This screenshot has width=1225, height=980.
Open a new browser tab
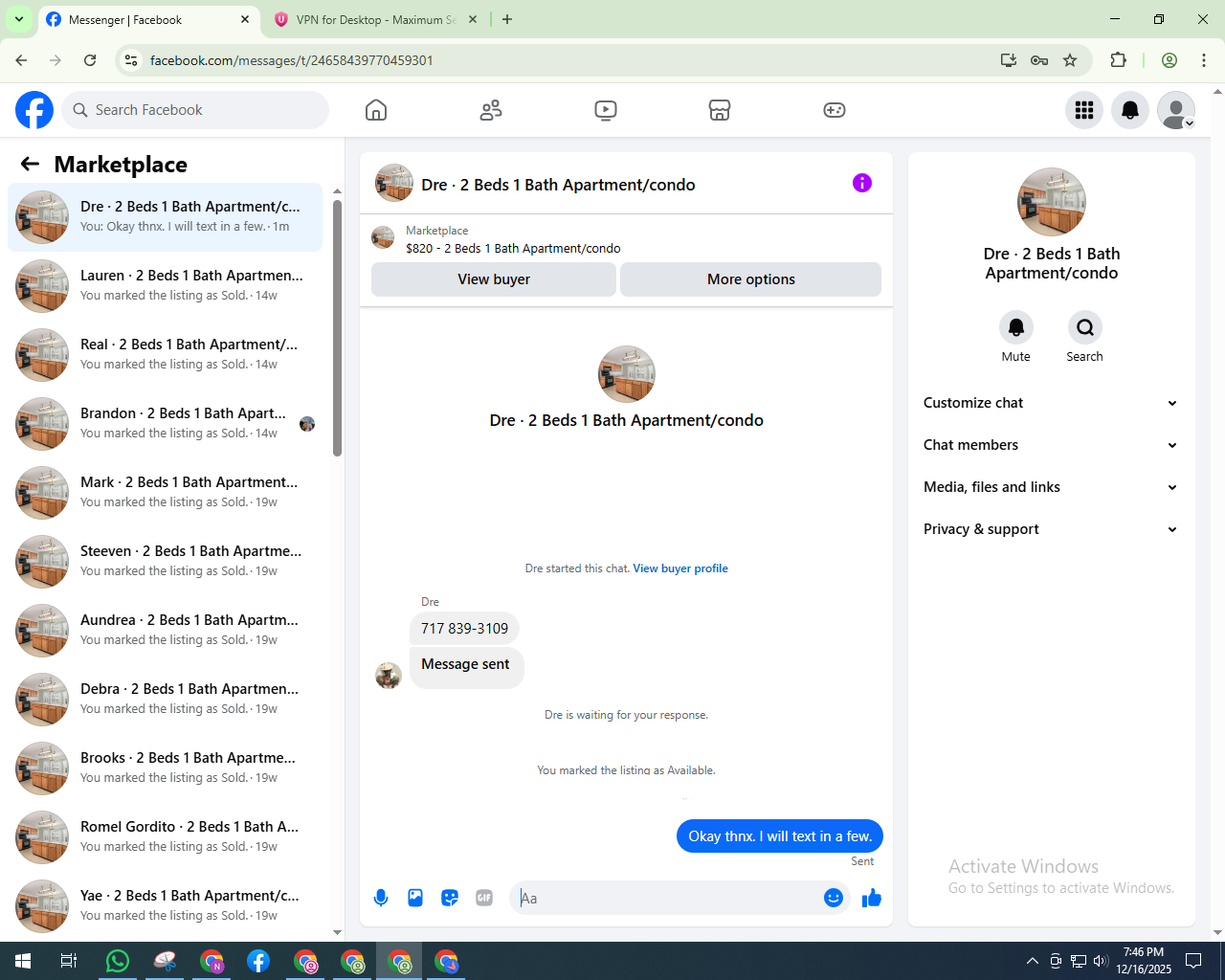pyautogui.click(x=507, y=19)
